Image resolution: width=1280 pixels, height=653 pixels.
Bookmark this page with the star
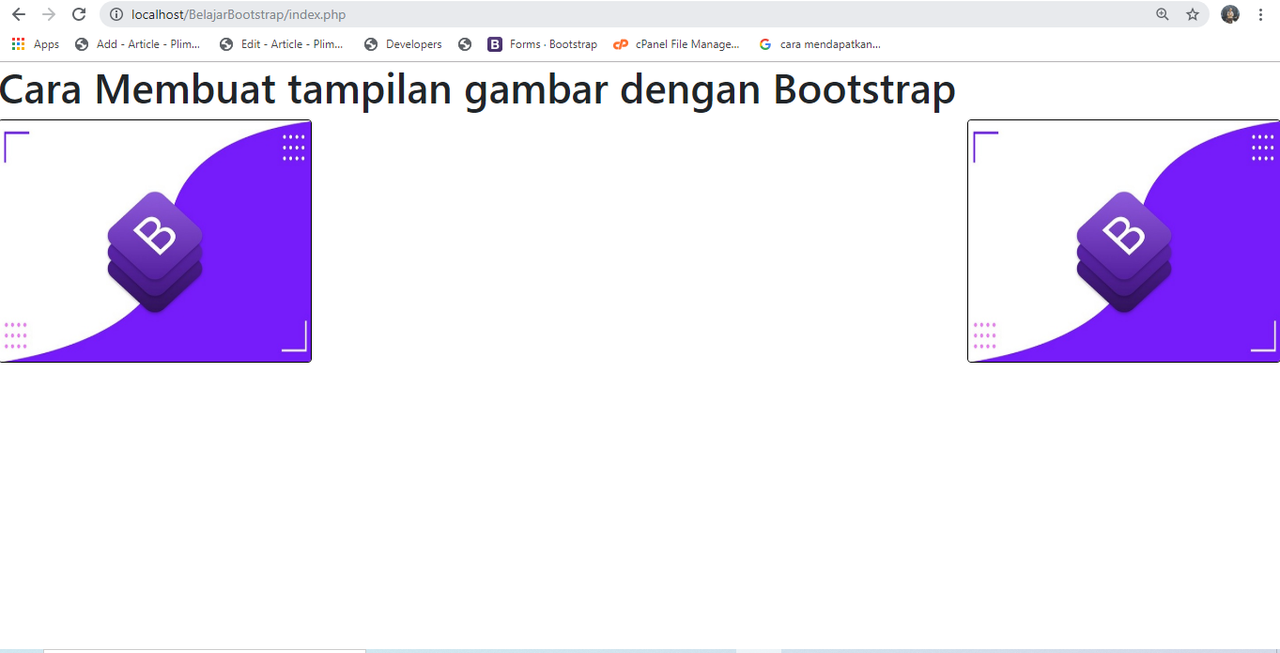point(1192,14)
